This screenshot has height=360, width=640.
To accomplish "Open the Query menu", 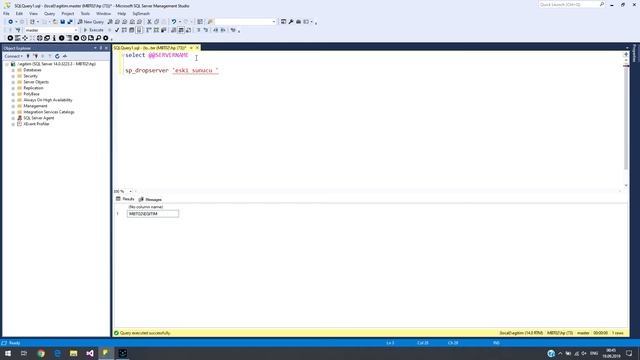I will [x=49, y=13].
